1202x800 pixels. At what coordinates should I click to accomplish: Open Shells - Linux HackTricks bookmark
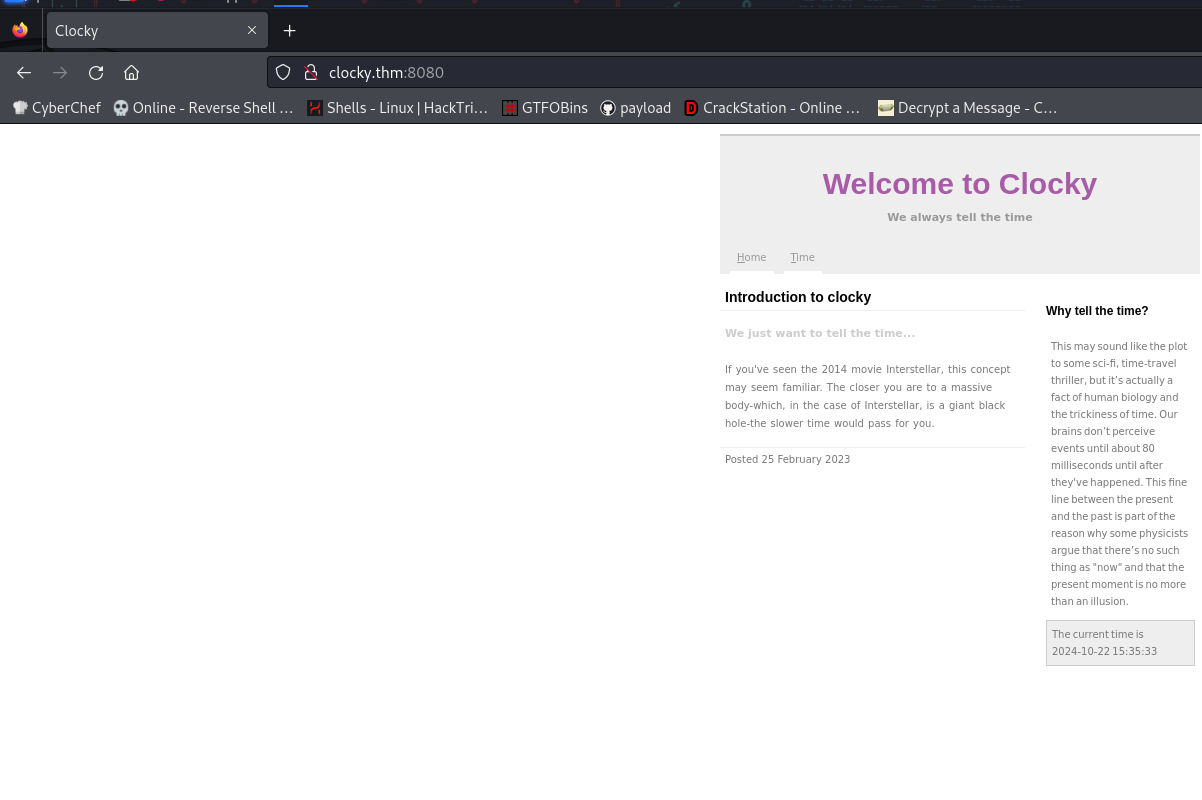click(x=397, y=108)
